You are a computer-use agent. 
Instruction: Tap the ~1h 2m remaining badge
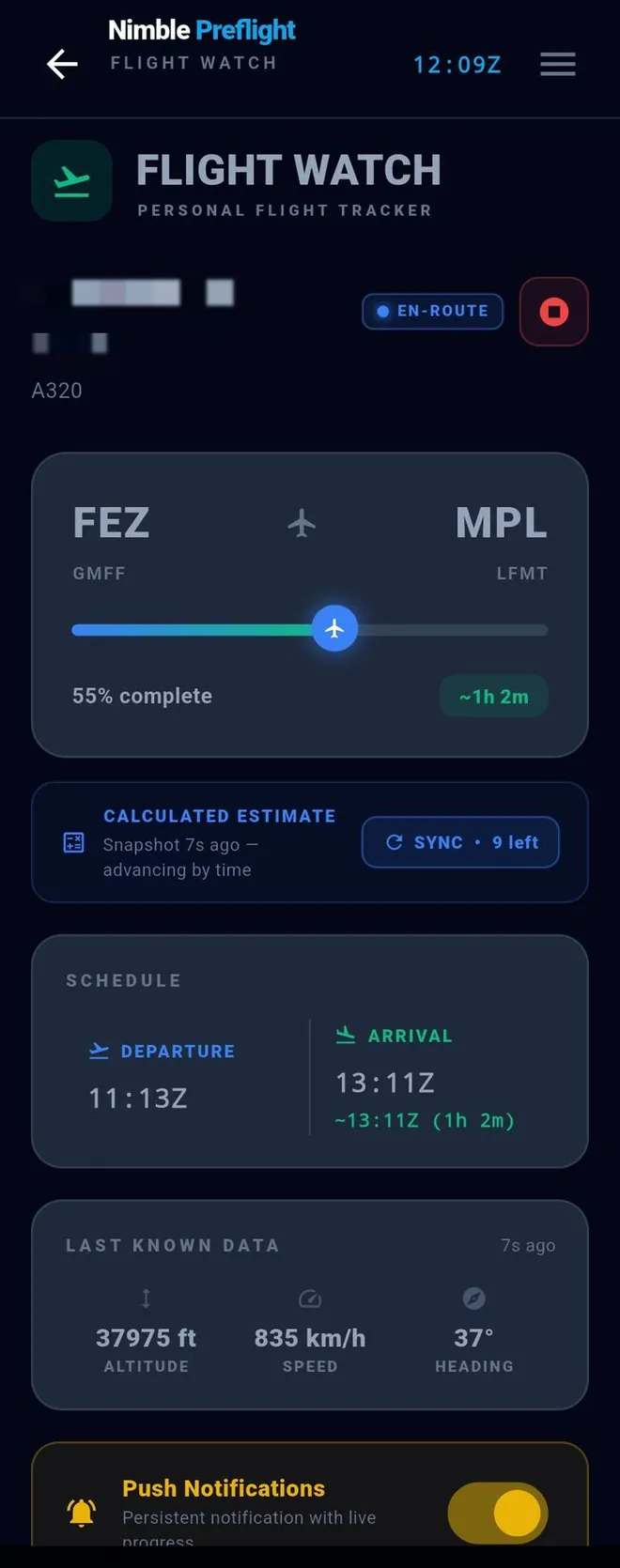[x=494, y=697]
